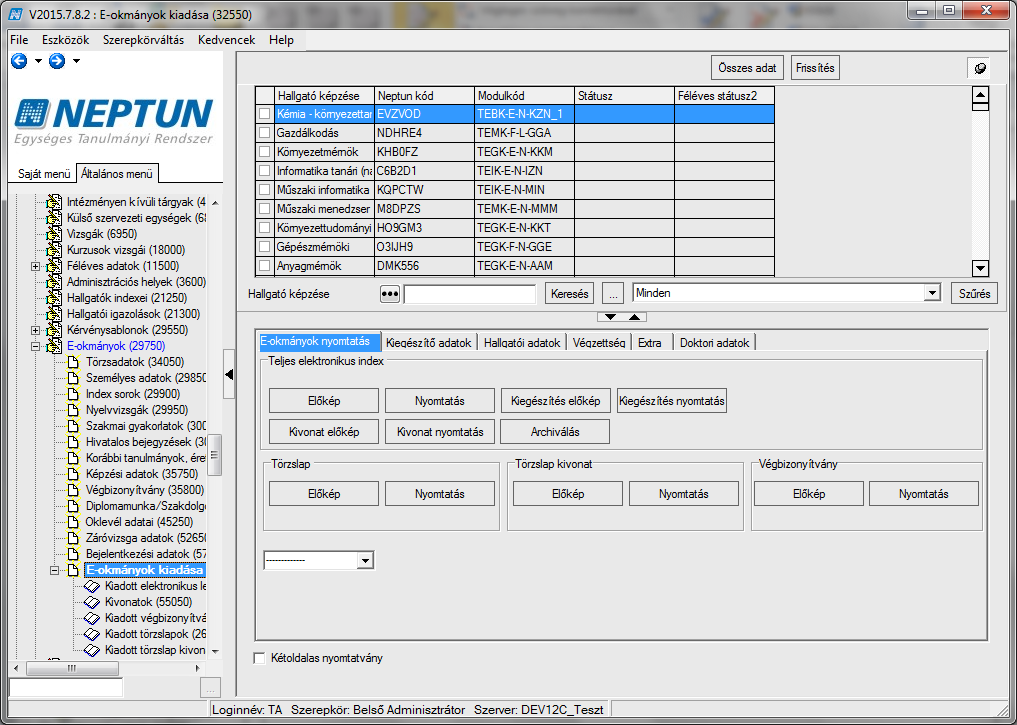This screenshot has height=725, width=1017.
Task: Click the blue forward navigation arrow
Action: click(57, 61)
